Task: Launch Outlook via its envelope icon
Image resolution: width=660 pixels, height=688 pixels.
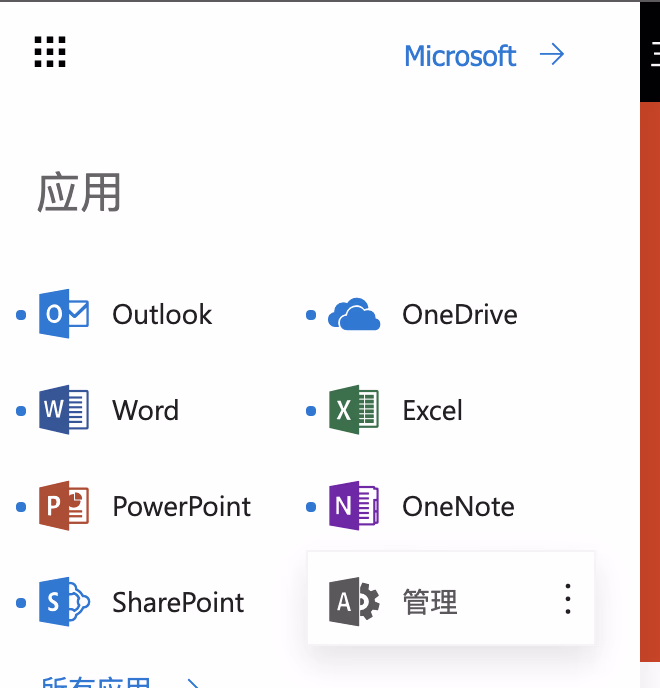Action: (64, 314)
